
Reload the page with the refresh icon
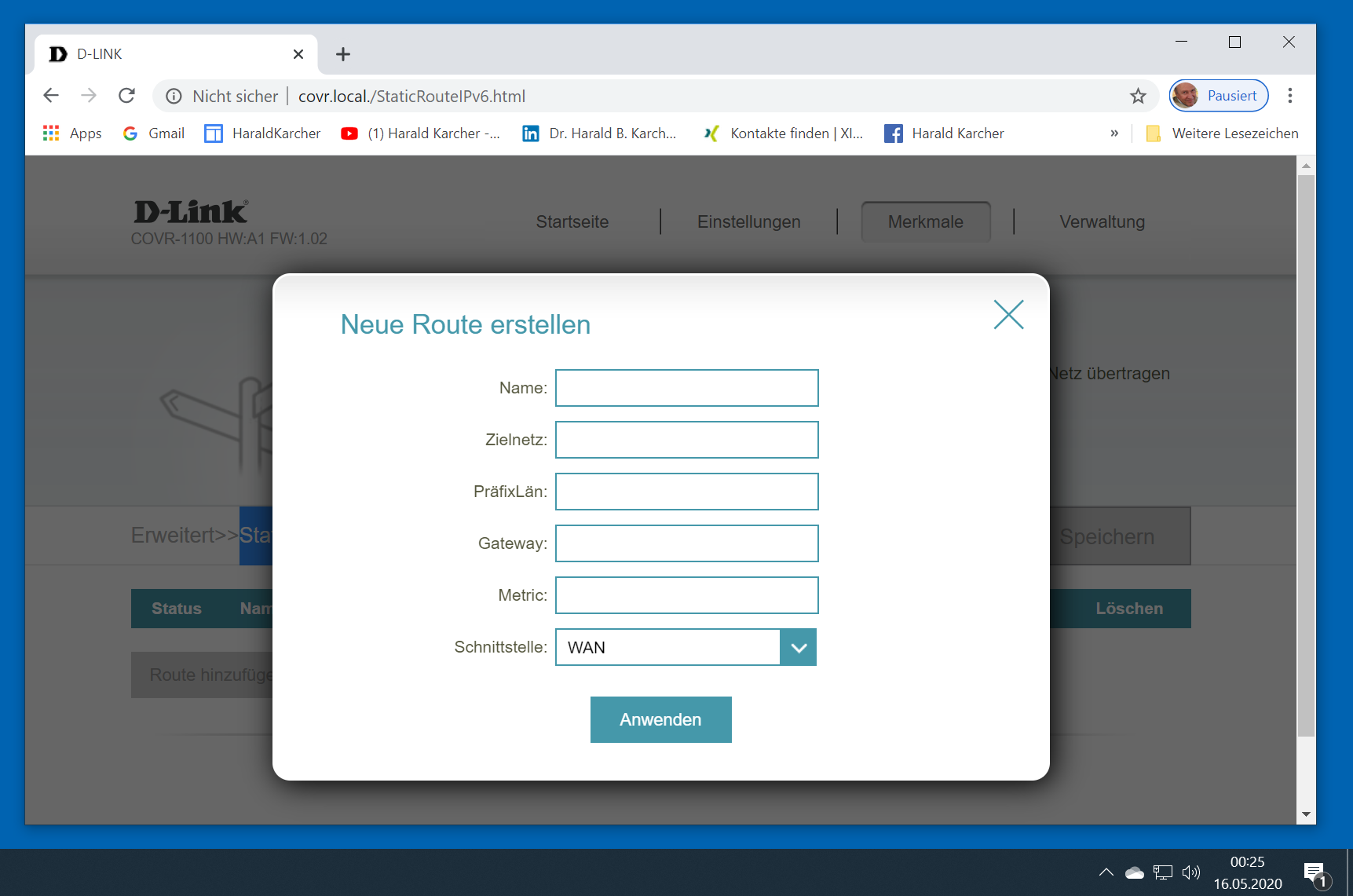pyautogui.click(x=126, y=96)
